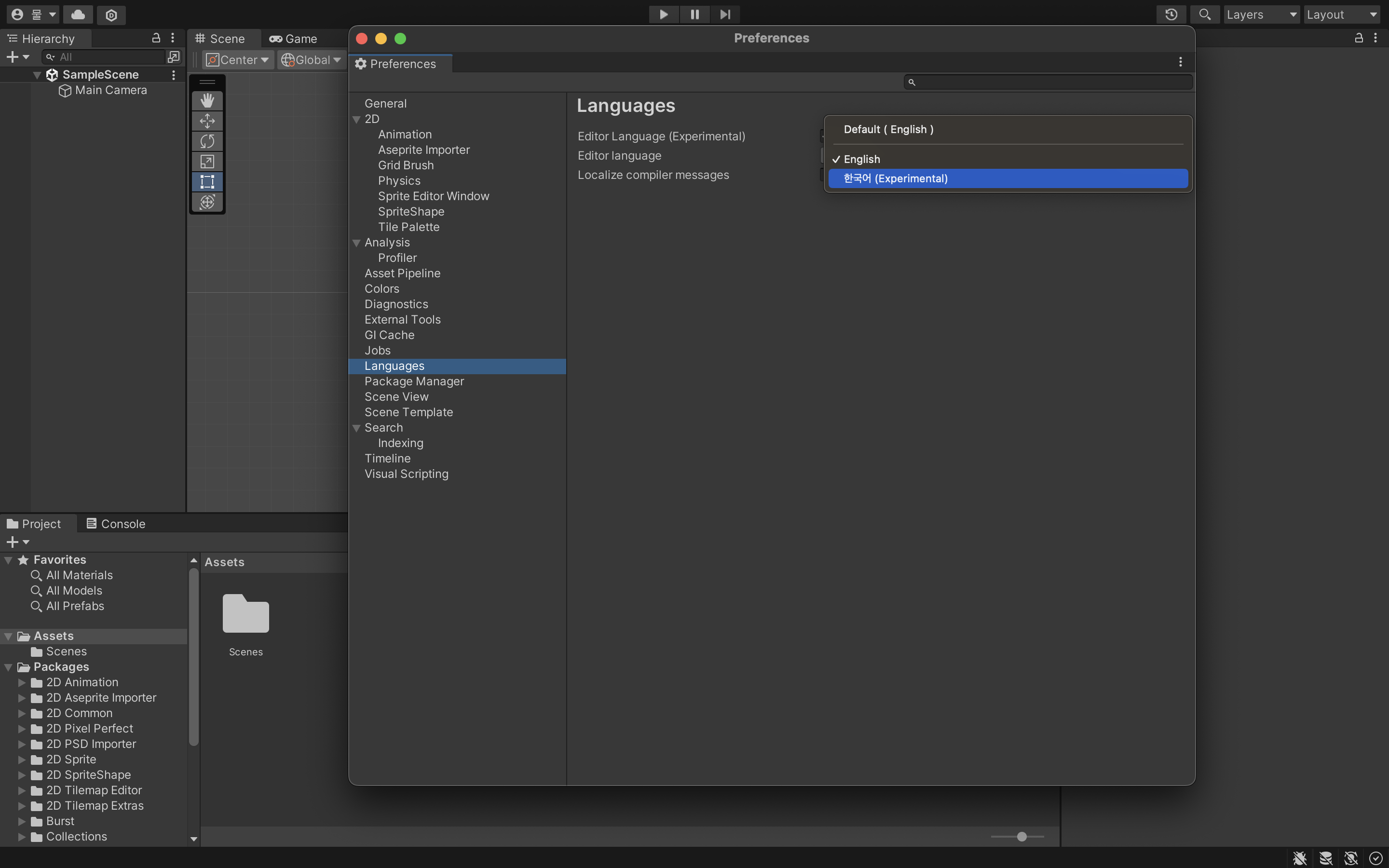This screenshot has width=1389, height=868.
Task: Collapse the Favorites folder tree
Action: tap(9, 560)
